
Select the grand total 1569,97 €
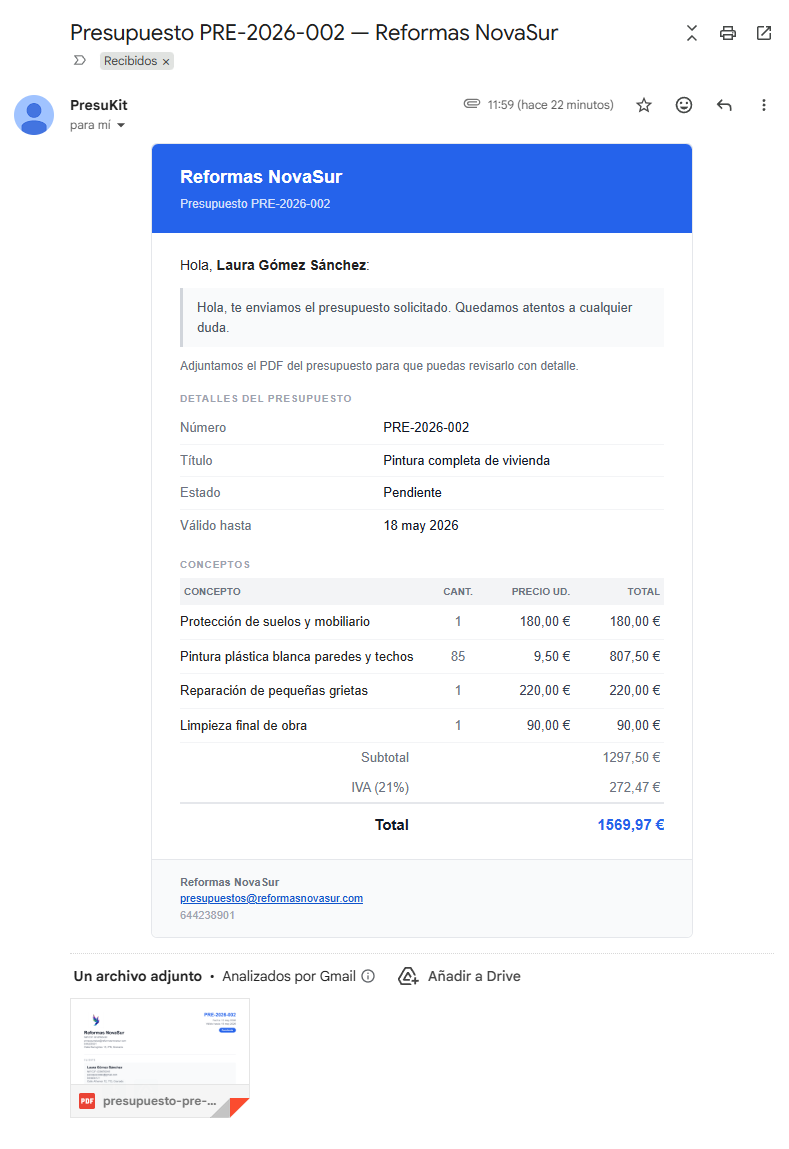click(630, 825)
